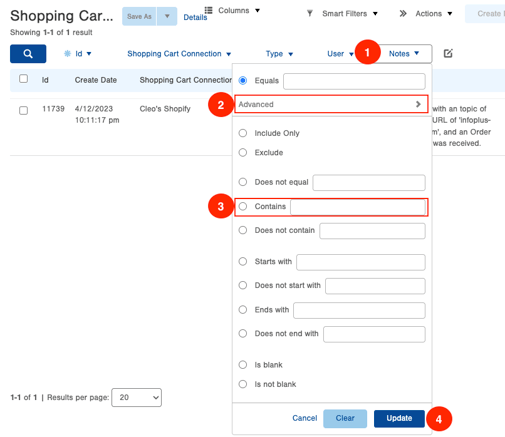
Task: Select the Exclude radio option
Action: [x=243, y=152]
